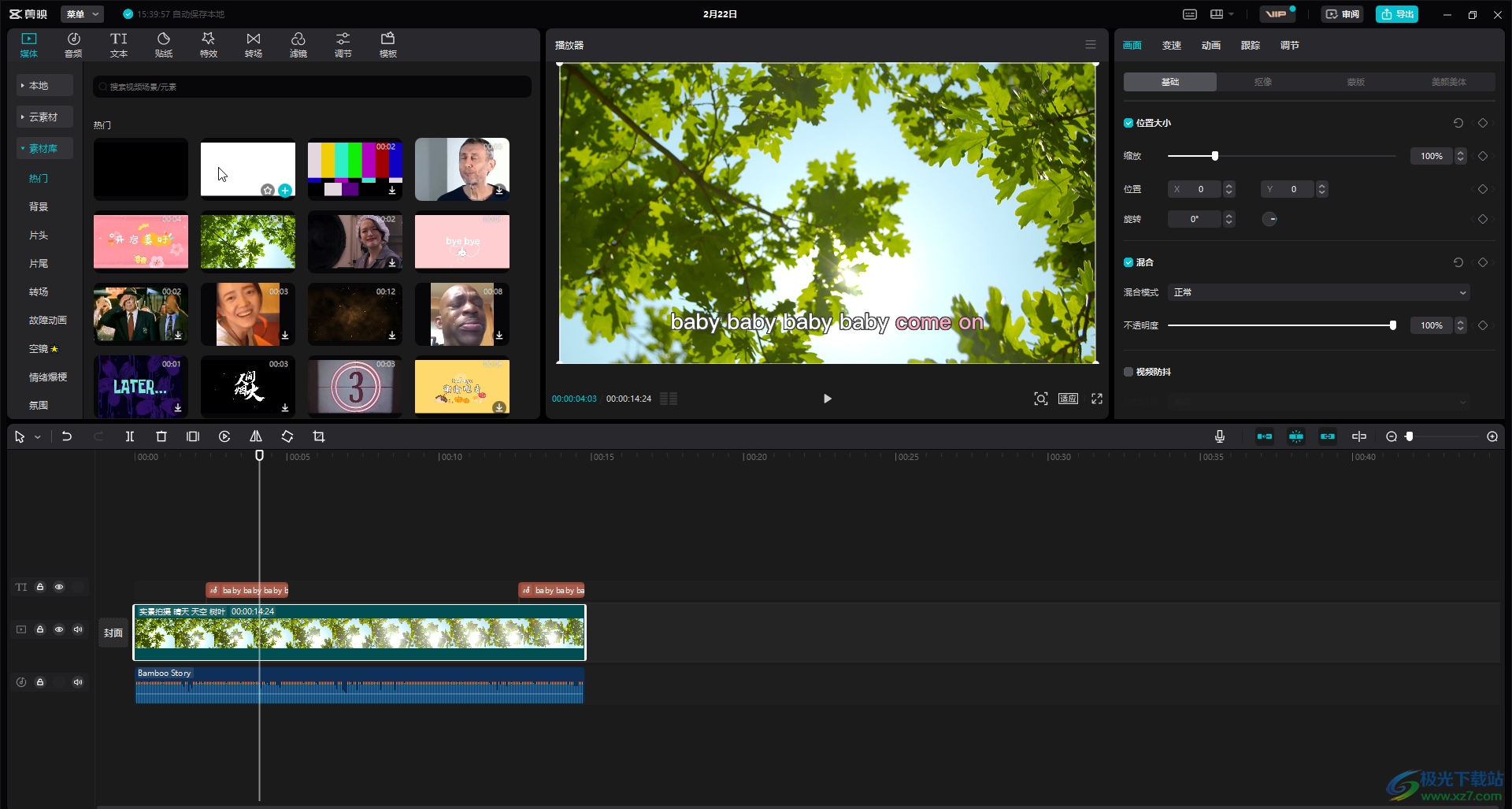Screen dimensions: 1512x809
Task: Open the 混合模式 dropdown showing 正常
Action: point(1319,292)
